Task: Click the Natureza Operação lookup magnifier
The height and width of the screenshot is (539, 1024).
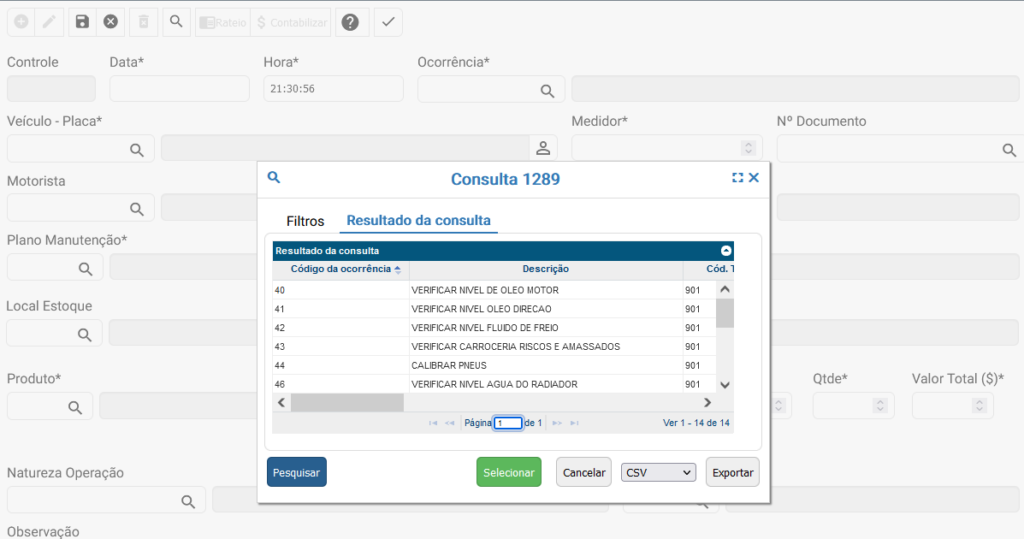Action: [187, 500]
